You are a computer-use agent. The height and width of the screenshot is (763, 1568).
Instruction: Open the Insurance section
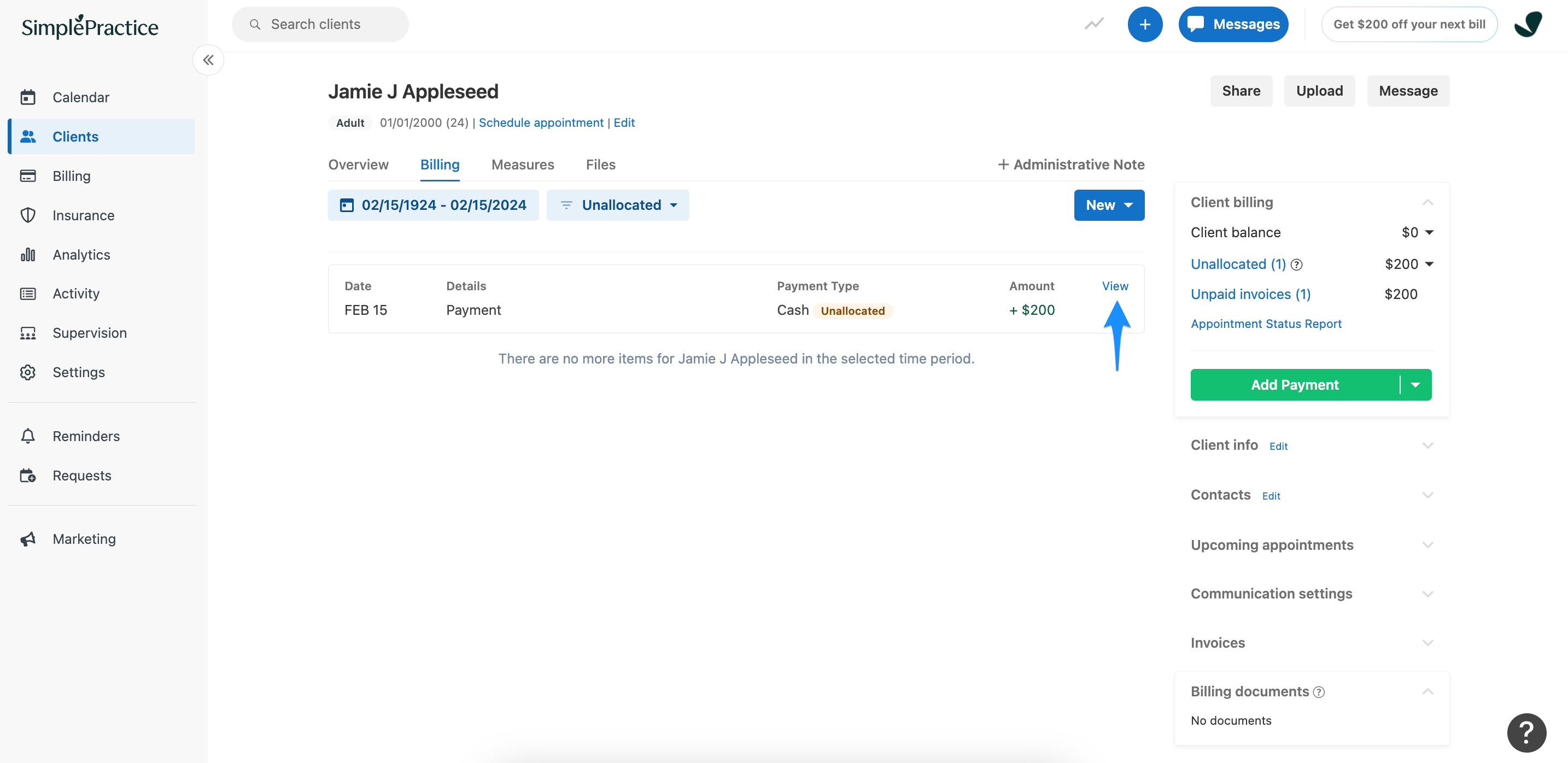(83, 215)
